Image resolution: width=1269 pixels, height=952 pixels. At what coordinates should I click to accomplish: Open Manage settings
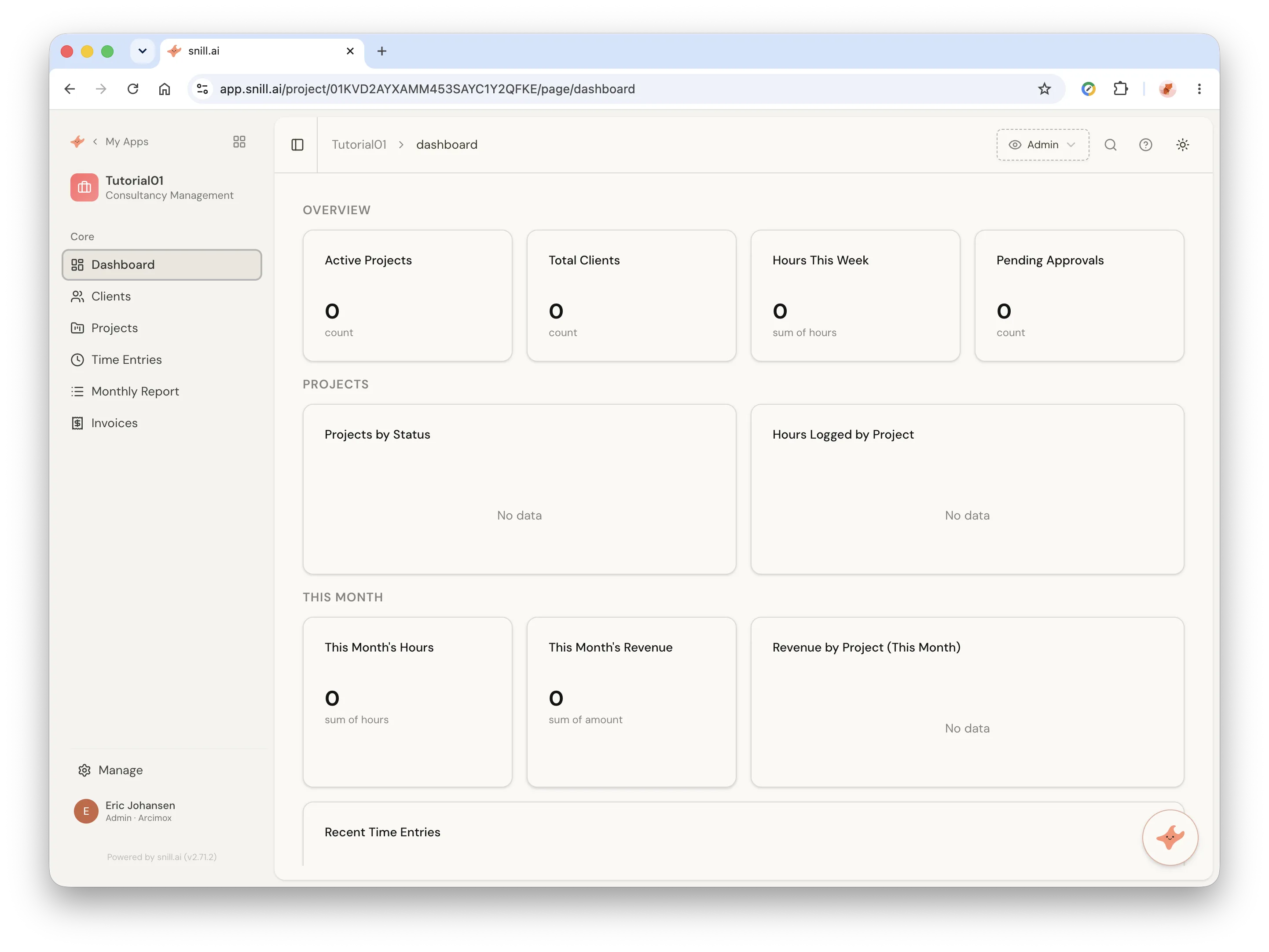click(111, 770)
